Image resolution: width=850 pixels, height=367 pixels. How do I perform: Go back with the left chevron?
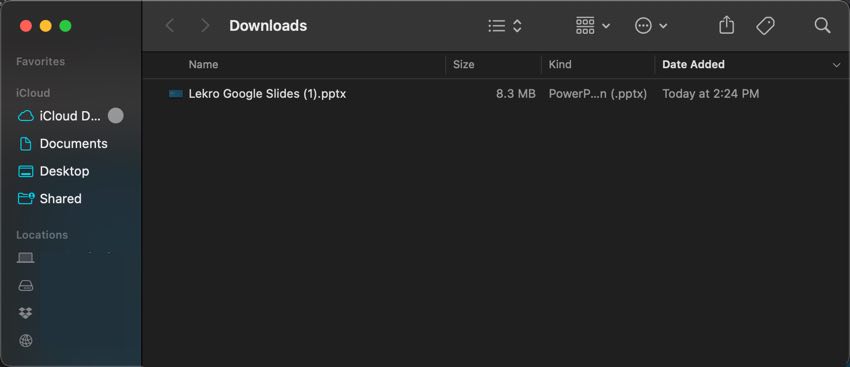170,25
